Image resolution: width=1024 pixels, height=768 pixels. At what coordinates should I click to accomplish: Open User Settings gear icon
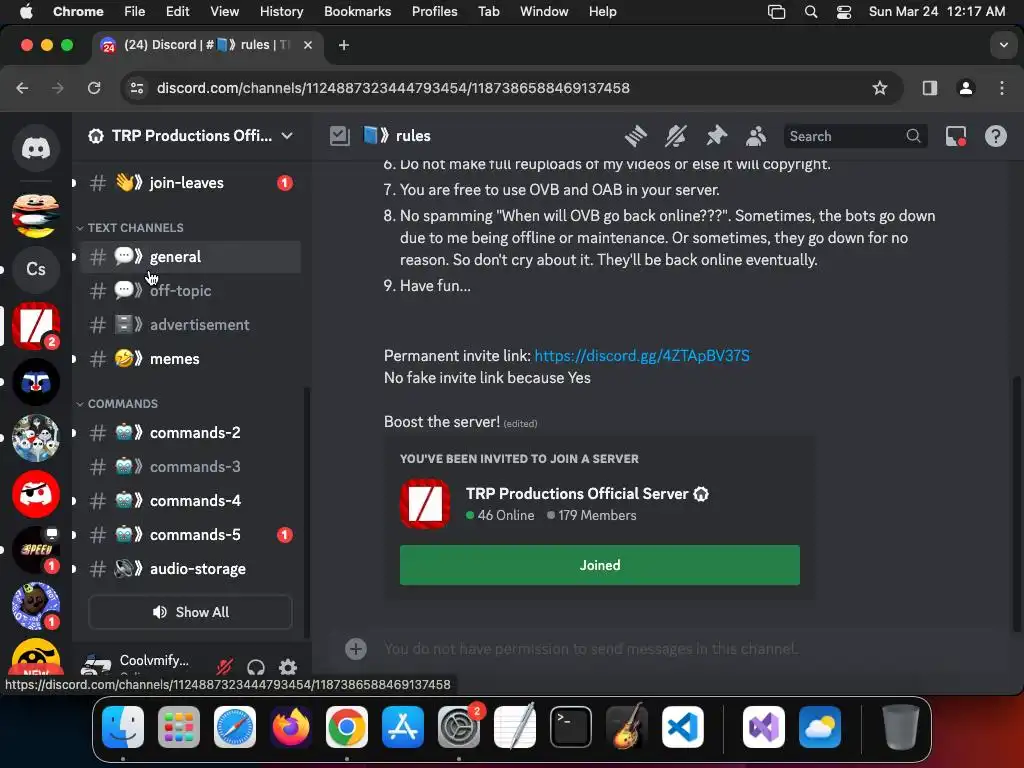(x=288, y=667)
